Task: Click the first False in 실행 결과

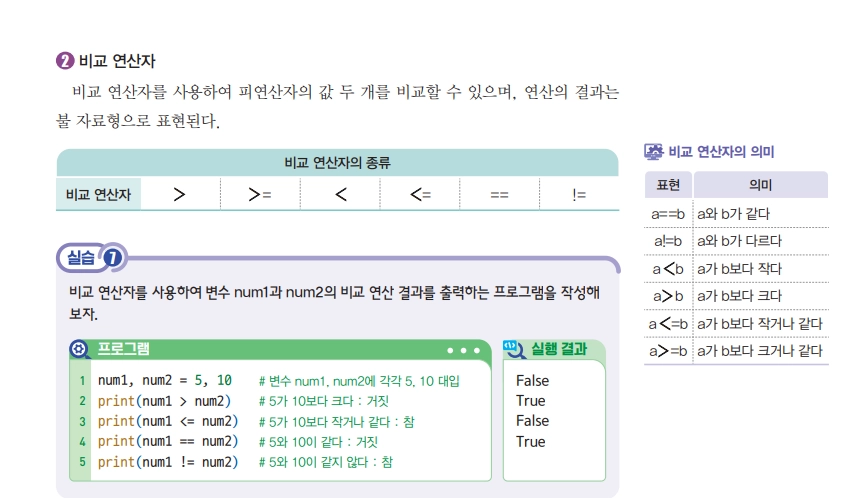Action: 532,380
